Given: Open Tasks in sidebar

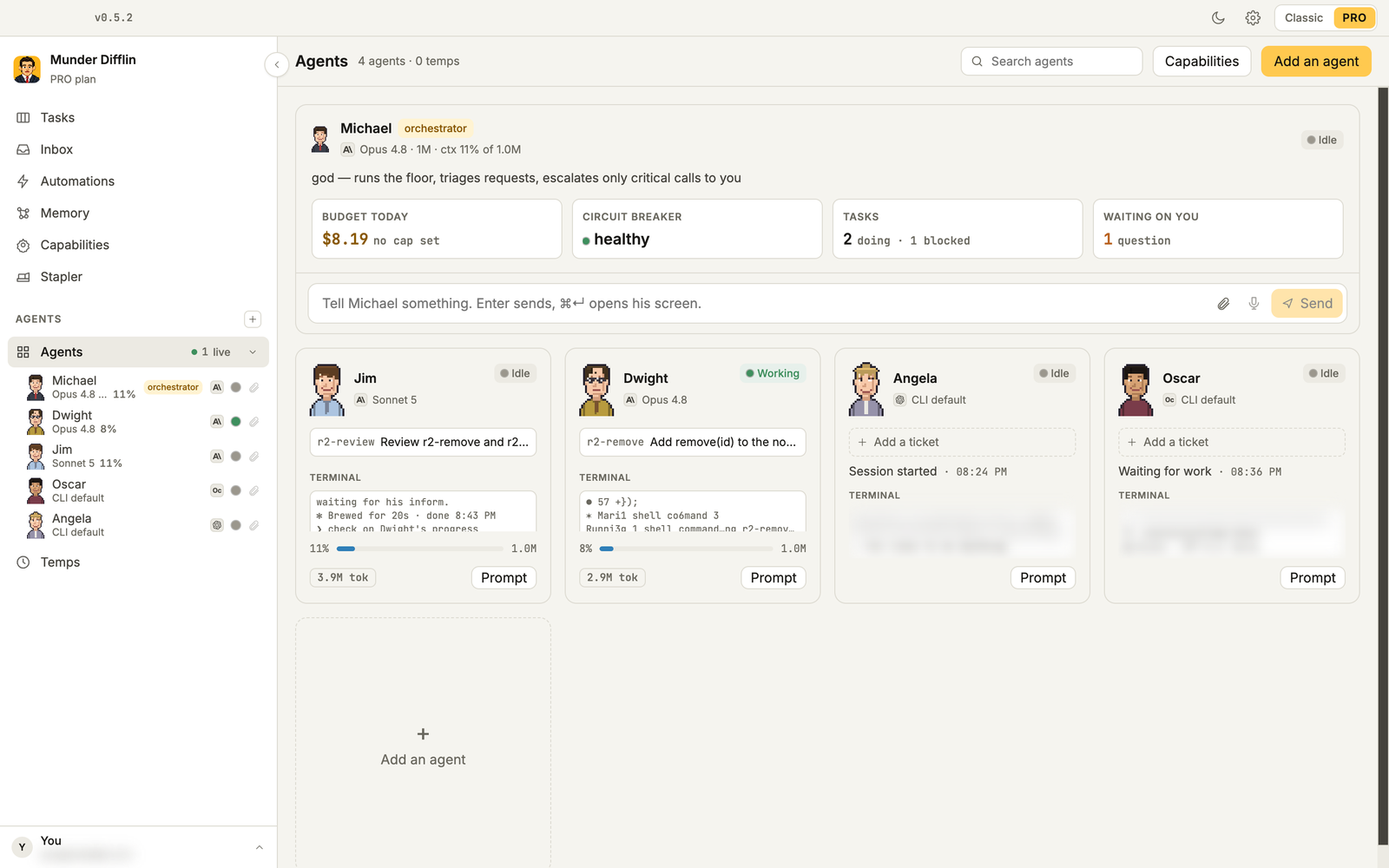Looking at the screenshot, I should (139, 117).
